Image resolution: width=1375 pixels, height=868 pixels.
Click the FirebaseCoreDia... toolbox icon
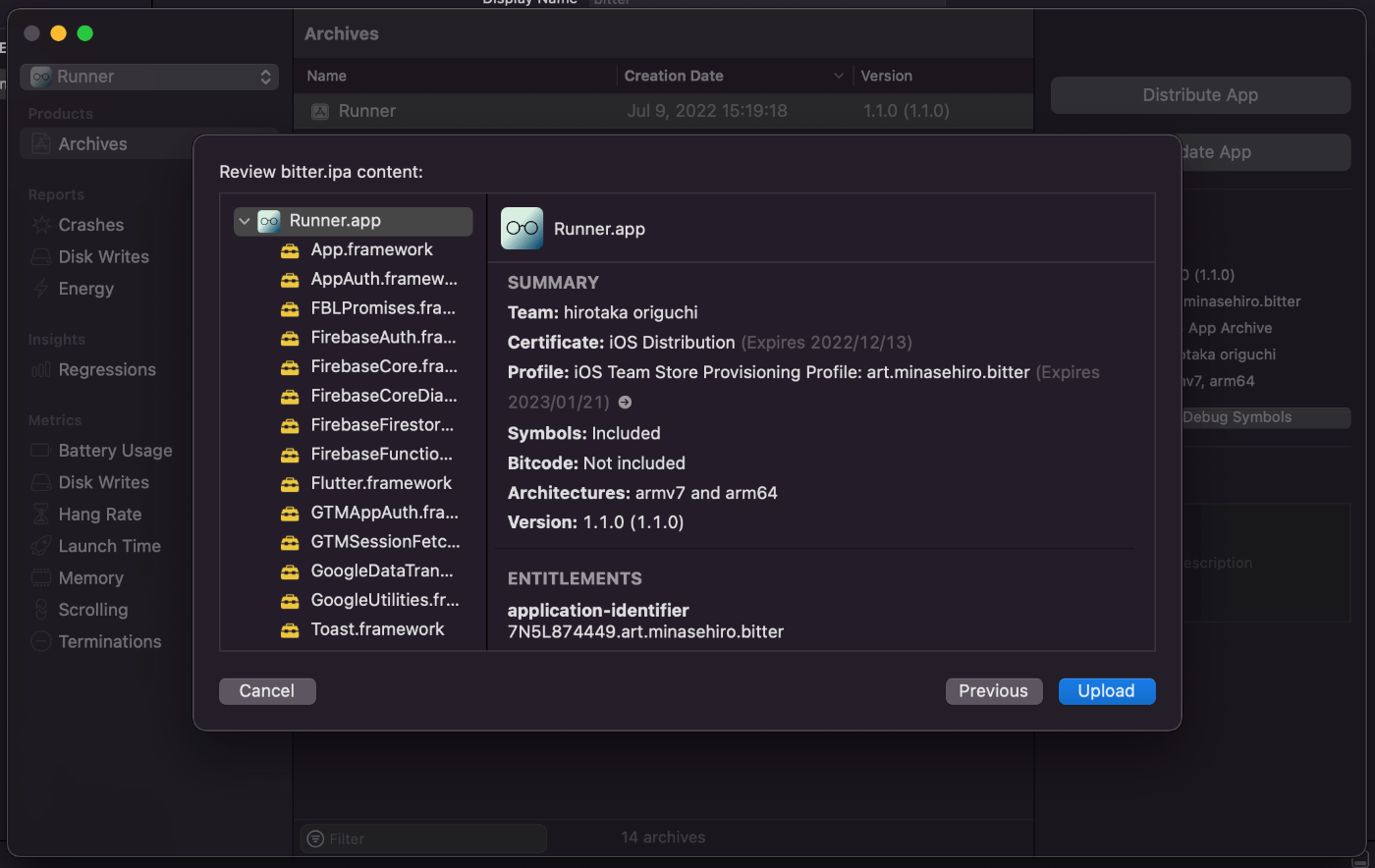pos(290,397)
